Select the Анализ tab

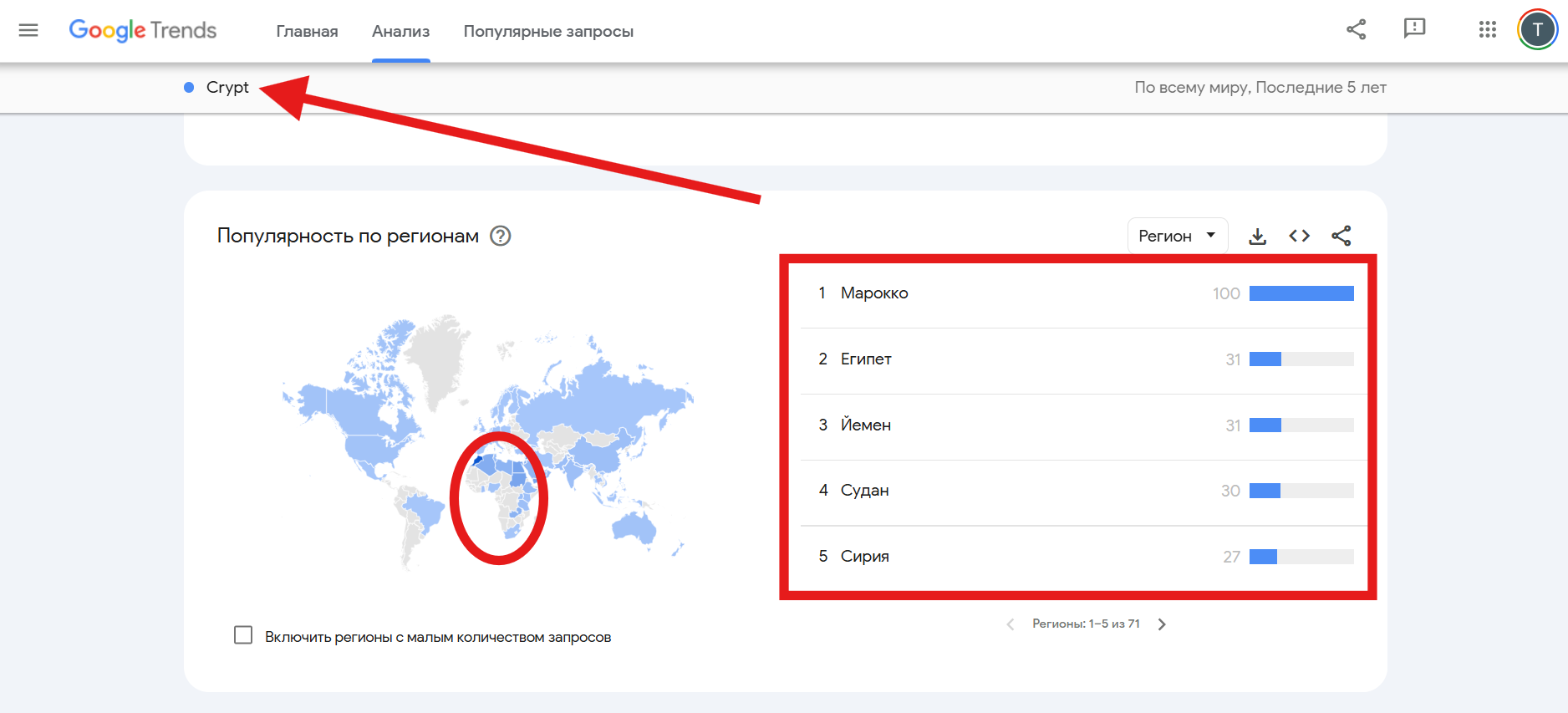tap(400, 32)
